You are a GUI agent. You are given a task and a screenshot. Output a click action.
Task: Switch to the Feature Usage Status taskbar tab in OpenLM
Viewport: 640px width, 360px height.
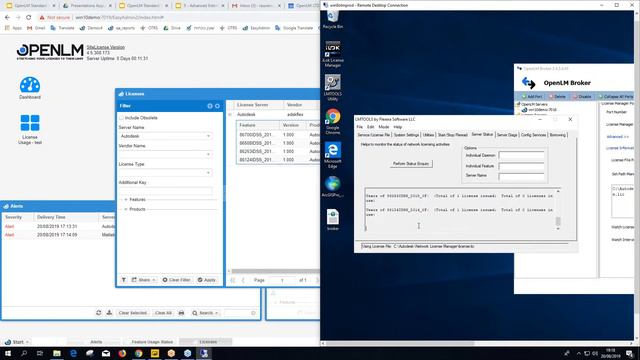(x=152, y=342)
